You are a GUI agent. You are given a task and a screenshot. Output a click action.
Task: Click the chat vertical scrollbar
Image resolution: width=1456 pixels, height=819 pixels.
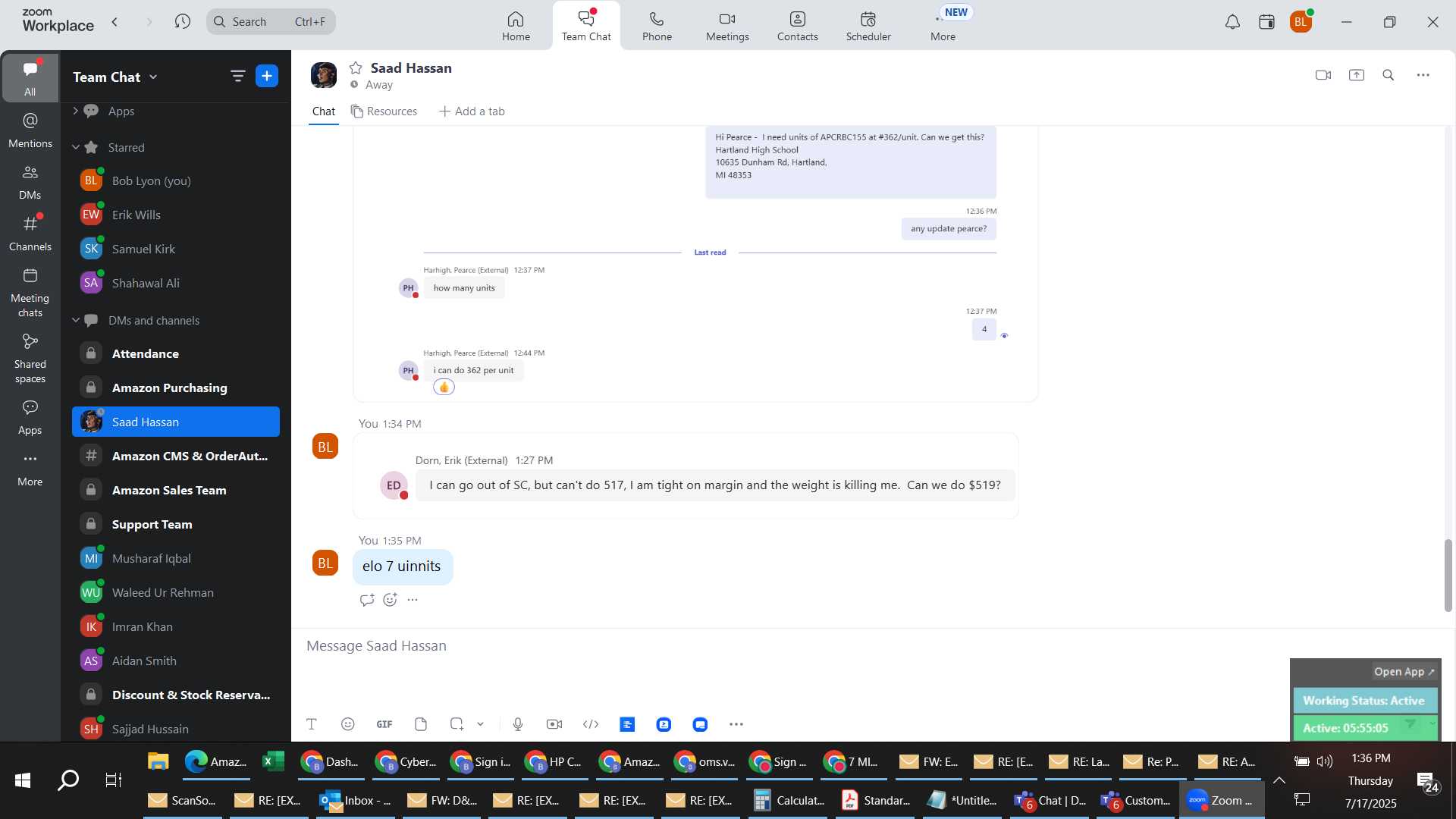1448,576
